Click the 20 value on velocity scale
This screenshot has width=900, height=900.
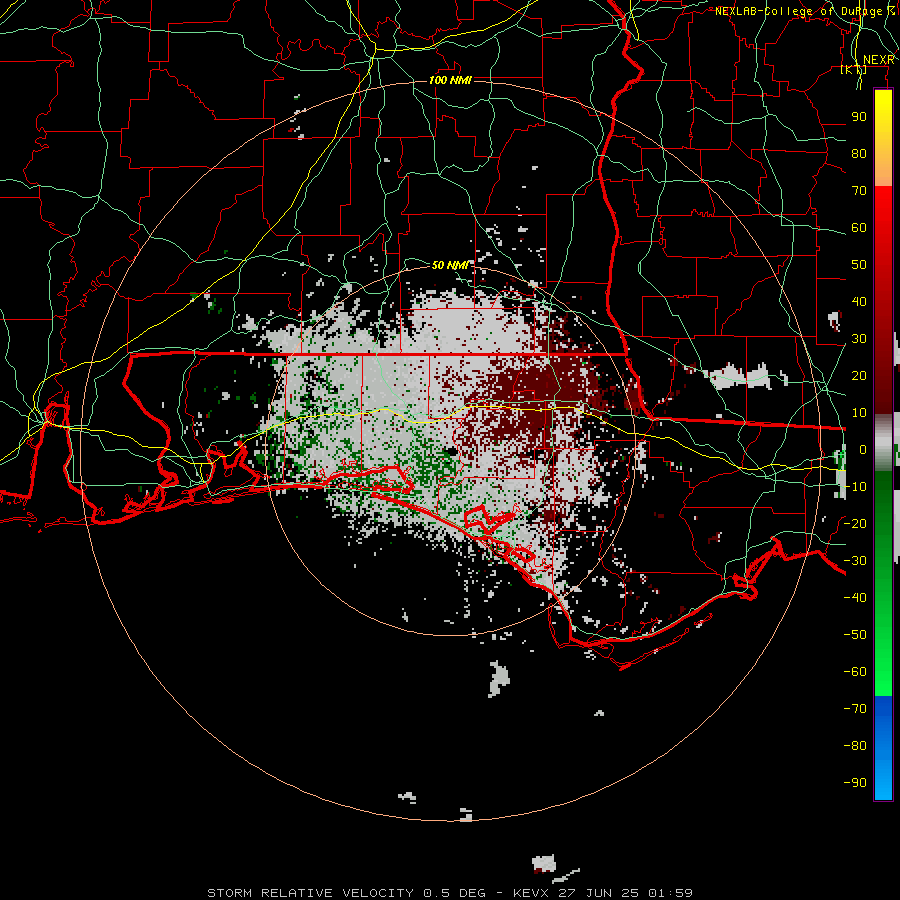[859, 376]
